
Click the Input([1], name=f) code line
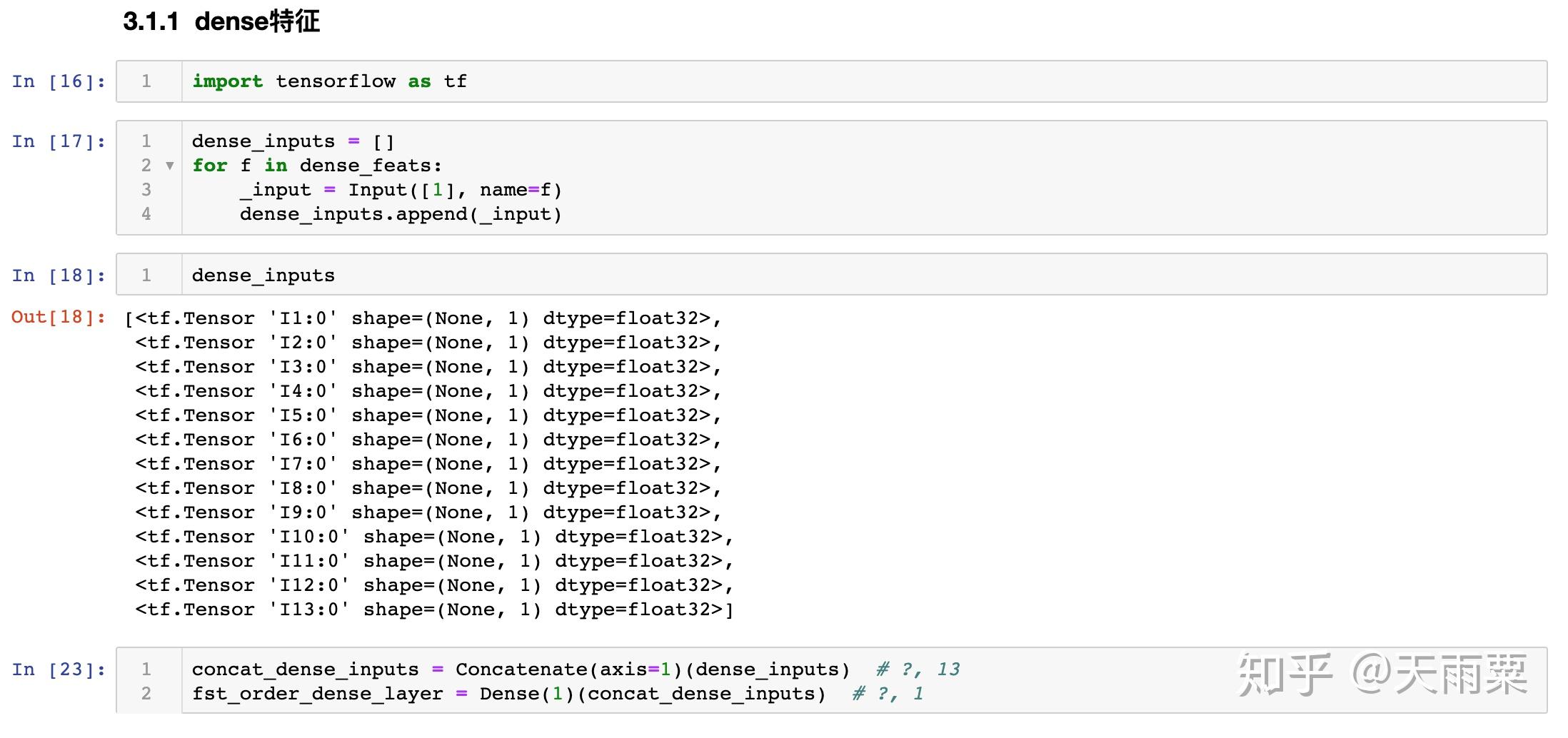[x=401, y=190]
